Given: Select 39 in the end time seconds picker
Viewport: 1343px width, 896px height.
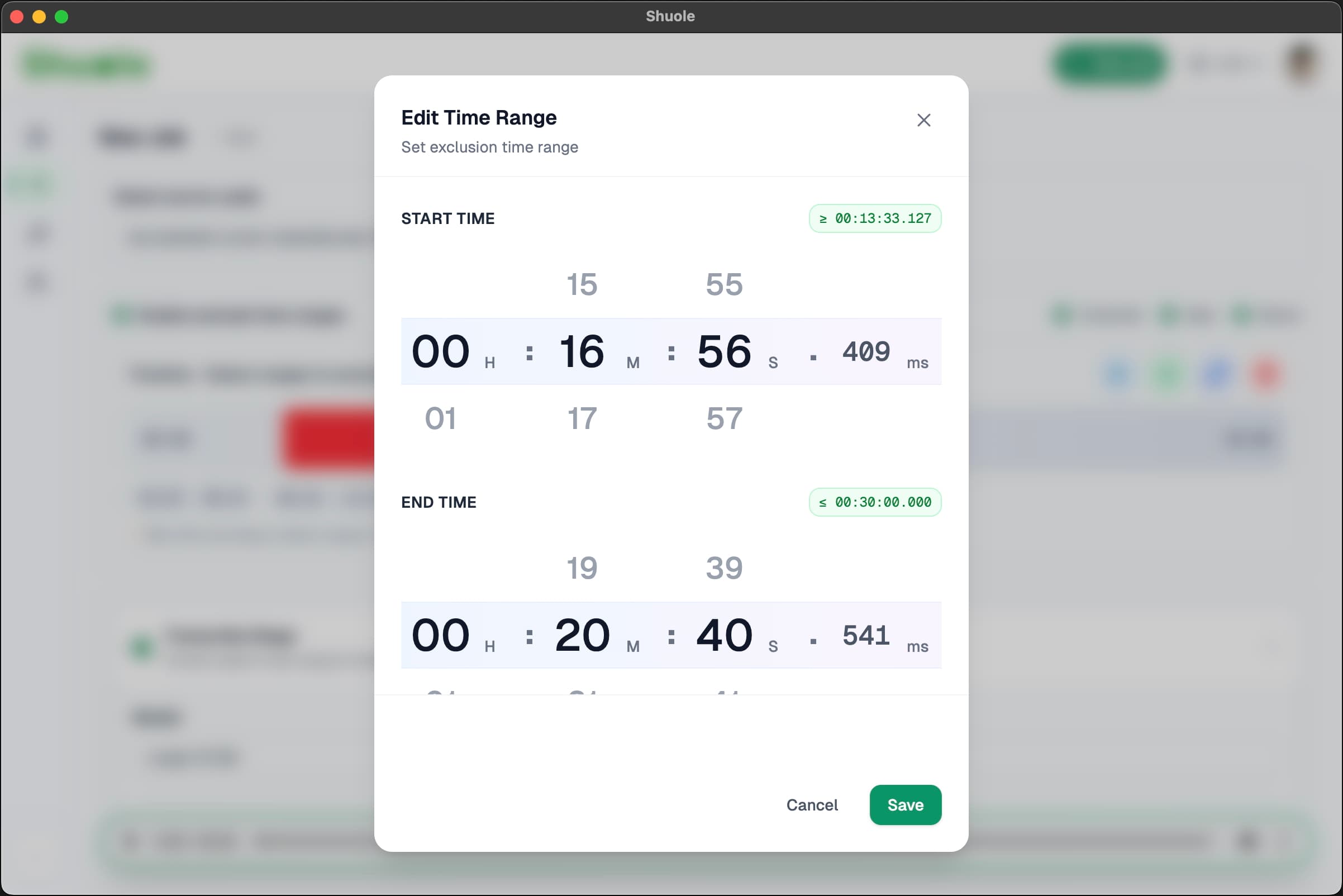Looking at the screenshot, I should point(723,567).
